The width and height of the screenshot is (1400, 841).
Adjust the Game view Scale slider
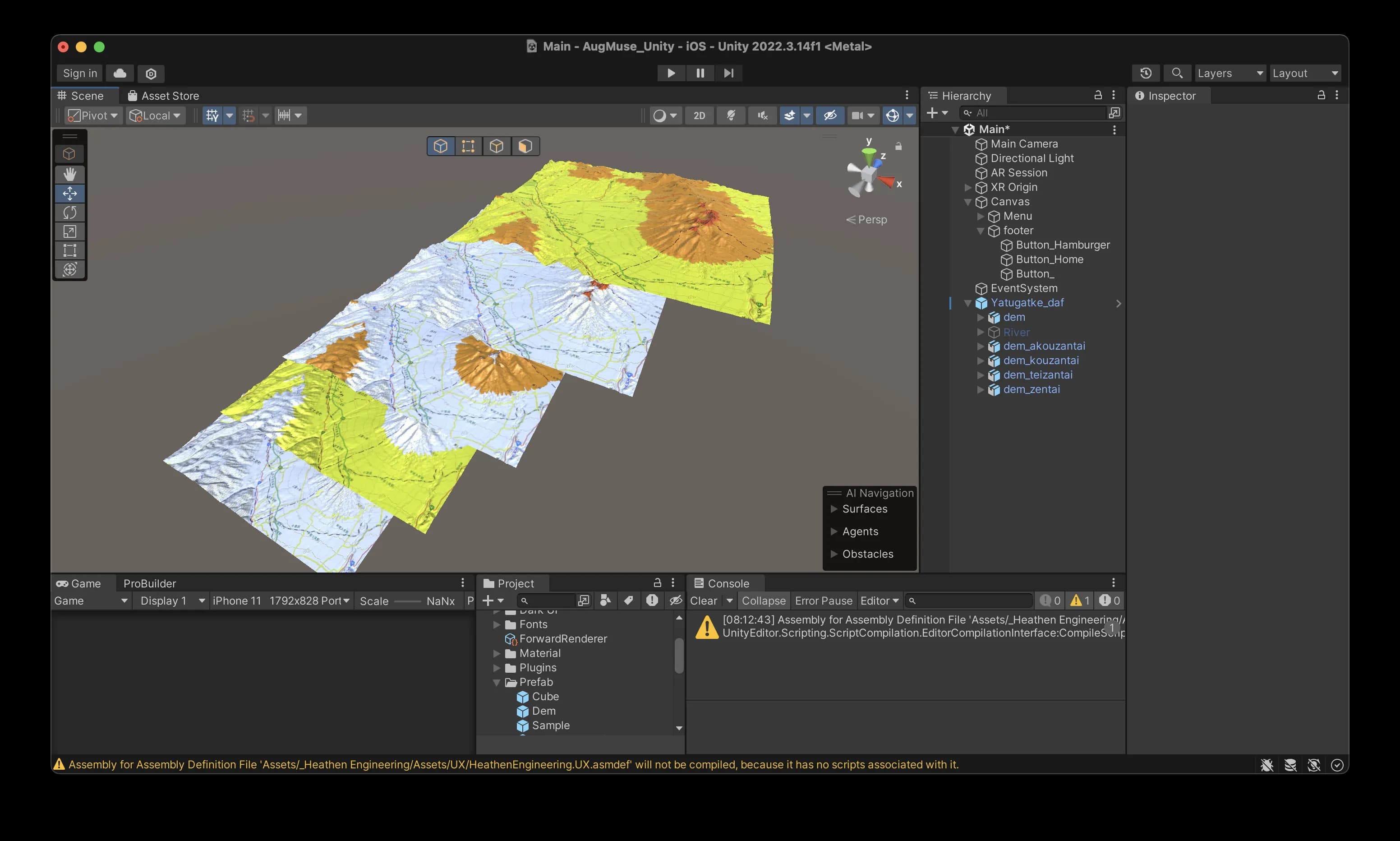(x=407, y=601)
